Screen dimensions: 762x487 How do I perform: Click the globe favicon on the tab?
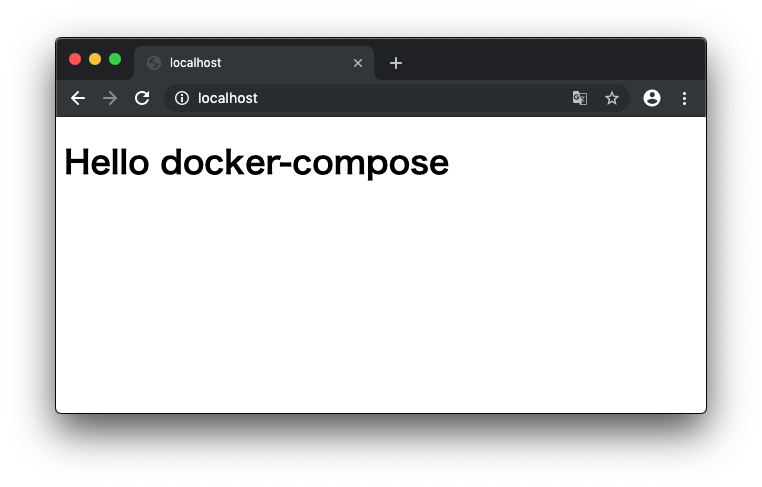(154, 63)
